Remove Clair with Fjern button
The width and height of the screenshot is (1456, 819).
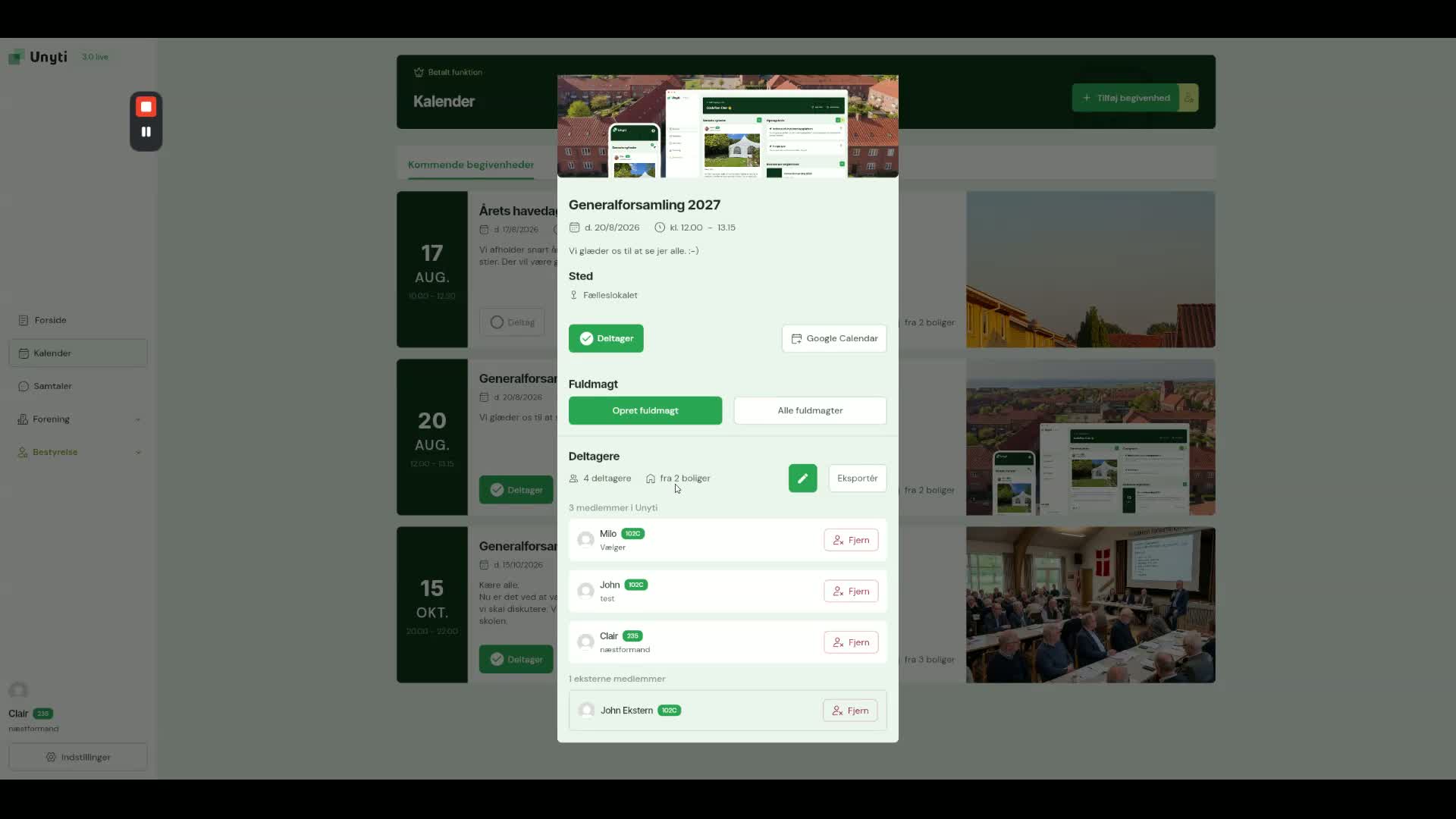[x=851, y=642]
